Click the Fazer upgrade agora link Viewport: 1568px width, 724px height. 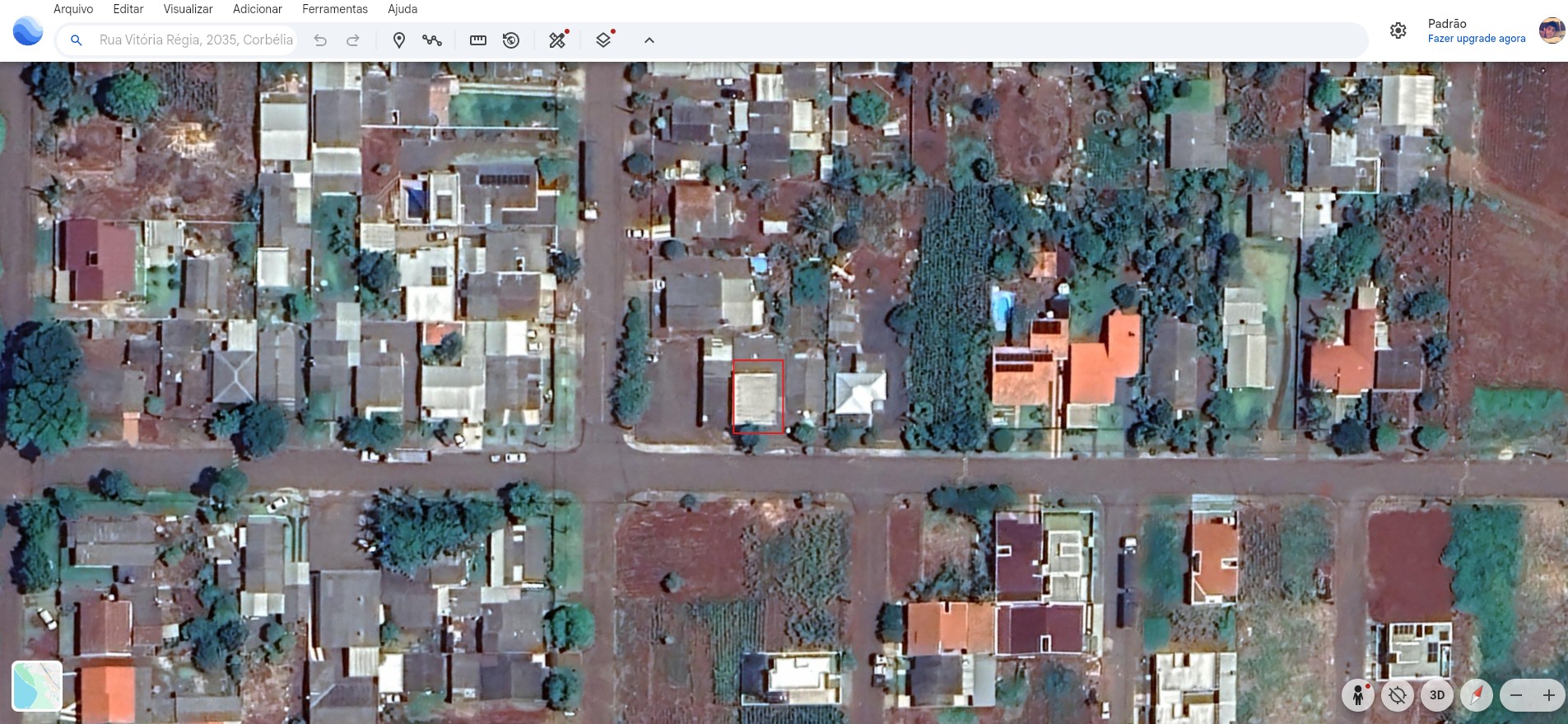click(1477, 39)
